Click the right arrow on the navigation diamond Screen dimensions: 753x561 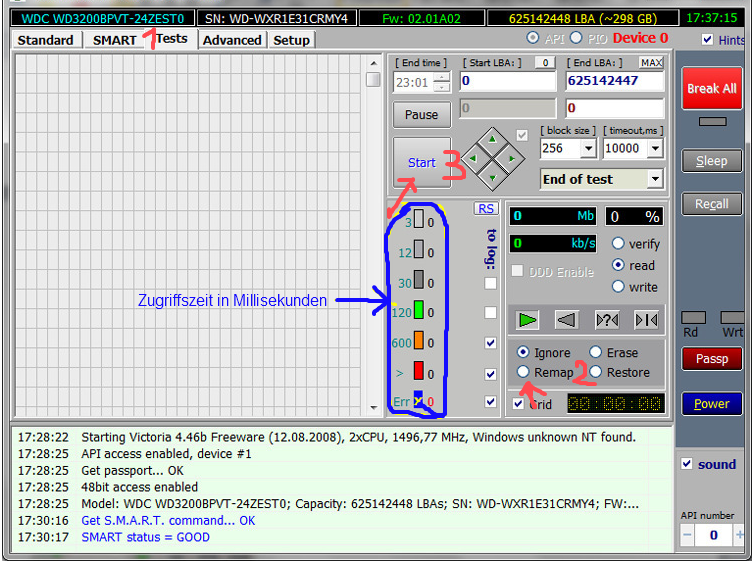511,159
